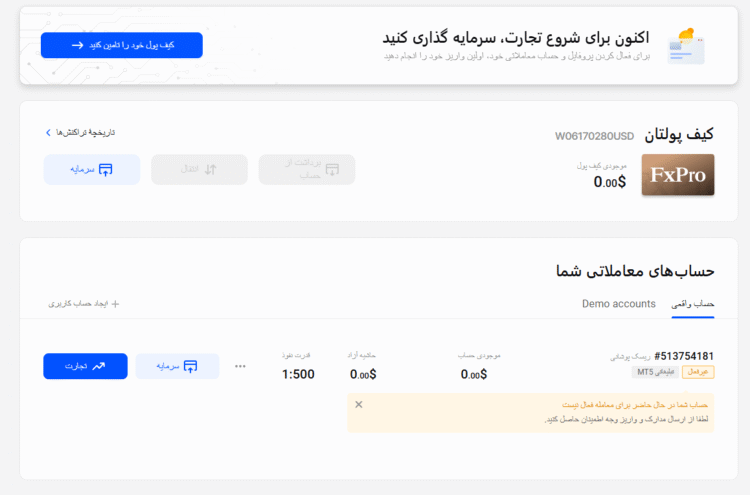The width and height of the screenshot is (750, 495).
Task: Click the MT5 platform badge
Action: pyautogui.click(x=655, y=372)
